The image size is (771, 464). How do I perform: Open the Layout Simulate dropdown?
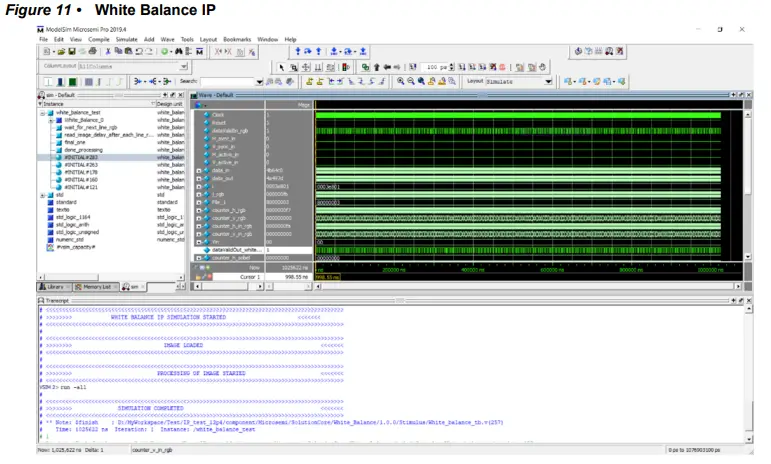click(x=548, y=81)
